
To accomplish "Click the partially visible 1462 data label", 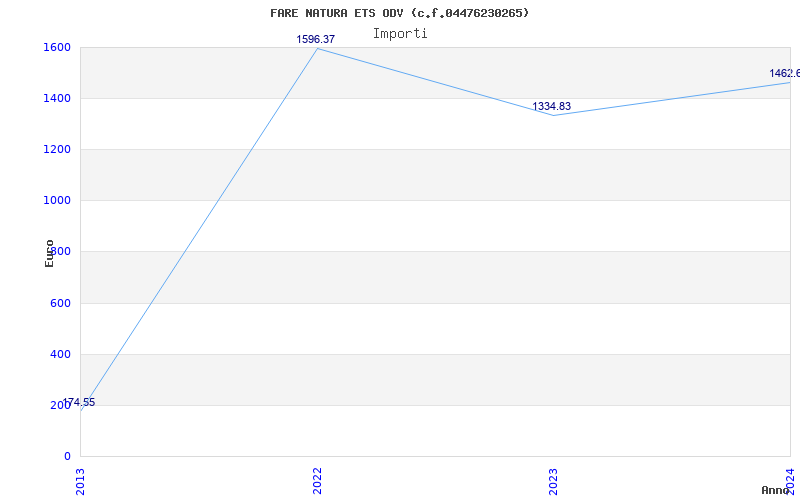I will click(x=785, y=73).
